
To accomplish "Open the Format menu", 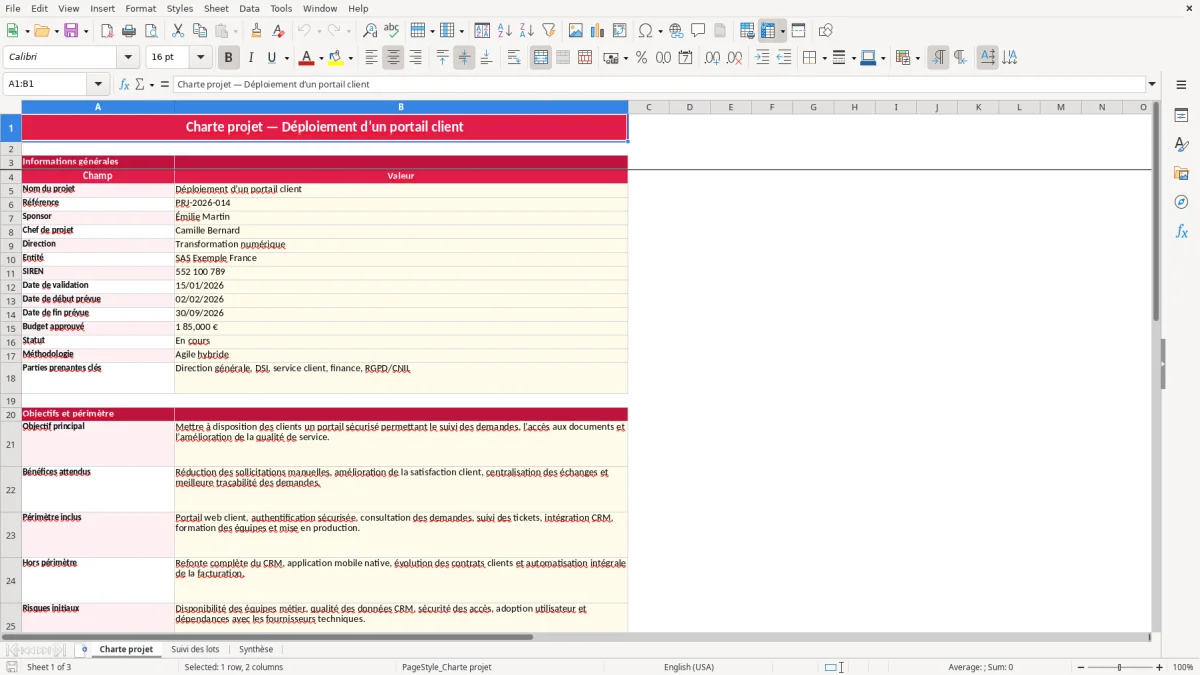I will pyautogui.click(x=140, y=8).
